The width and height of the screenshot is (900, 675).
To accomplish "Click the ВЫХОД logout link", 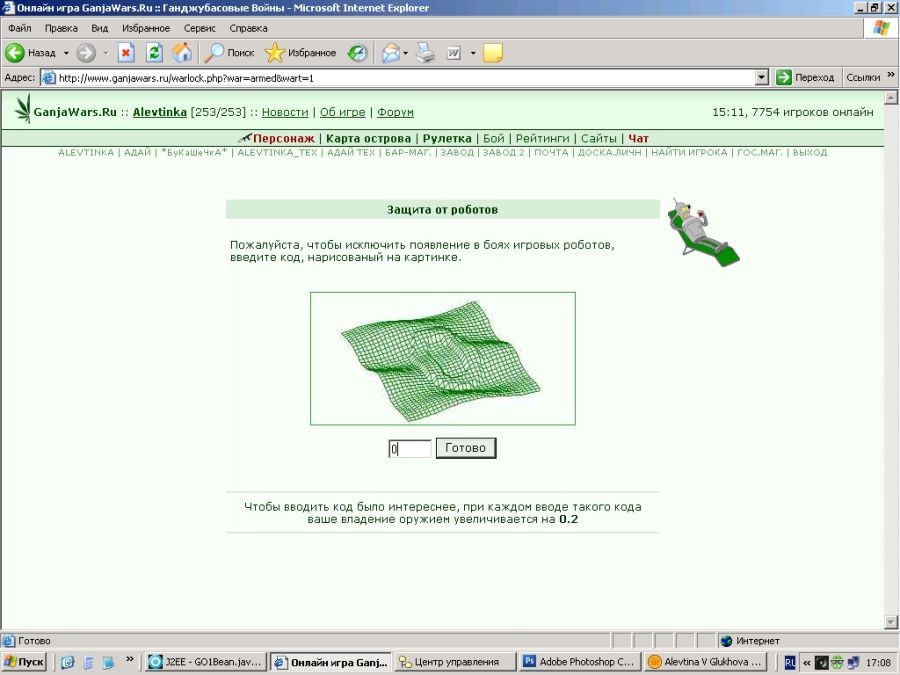I will (810, 152).
